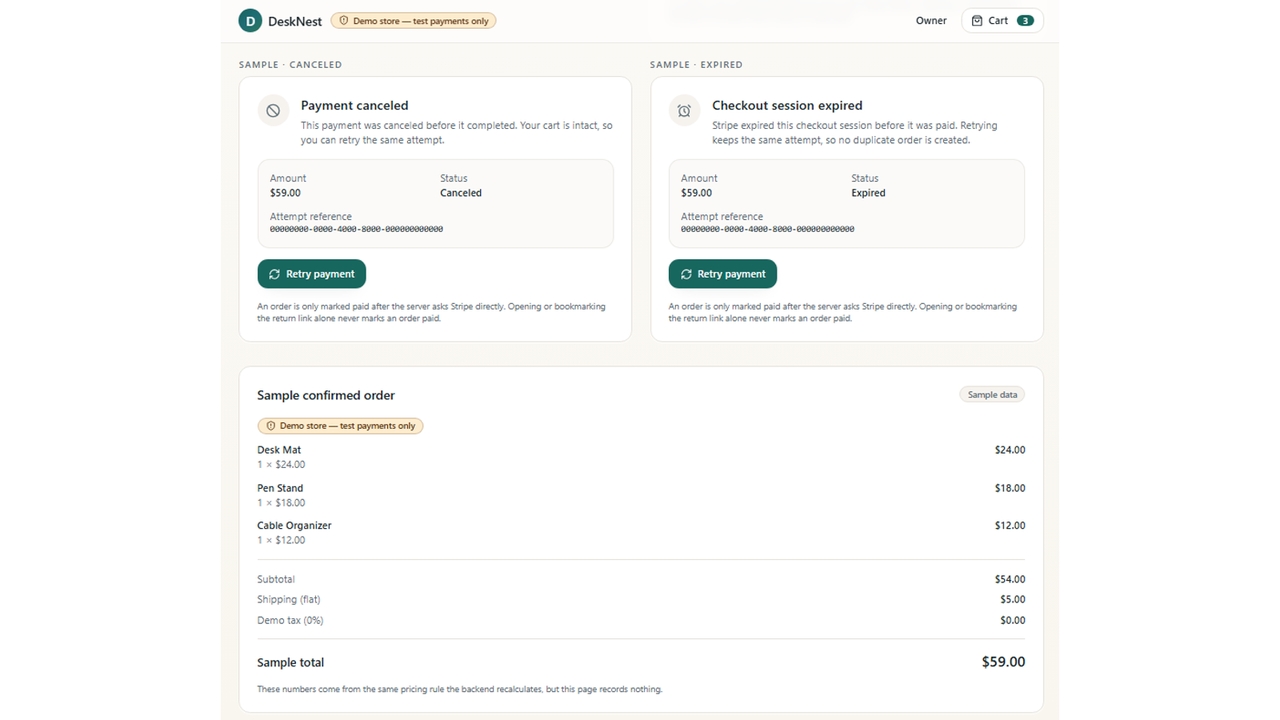This screenshot has width=1280, height=720.
Task: Click the Checkout session expired heading
Action: [x=787, y=105]
